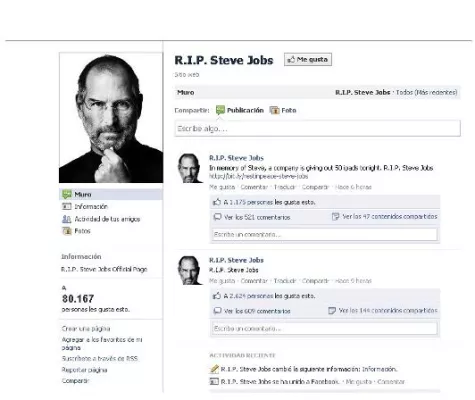Open the Muro sidebar item icon
This screenshot has width=475, height=400.
click(67, 194)
